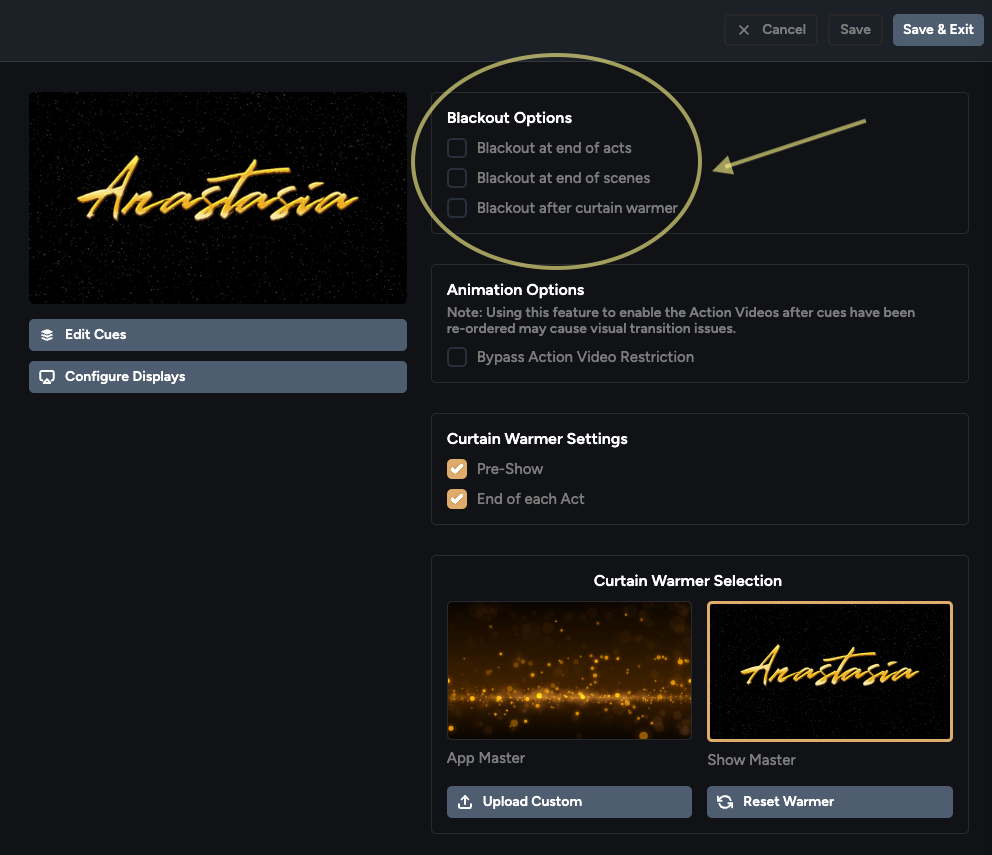Click the display icon beside Configure Displays
The width and height of the screenshot is (992, 855).
pos(47,377)
